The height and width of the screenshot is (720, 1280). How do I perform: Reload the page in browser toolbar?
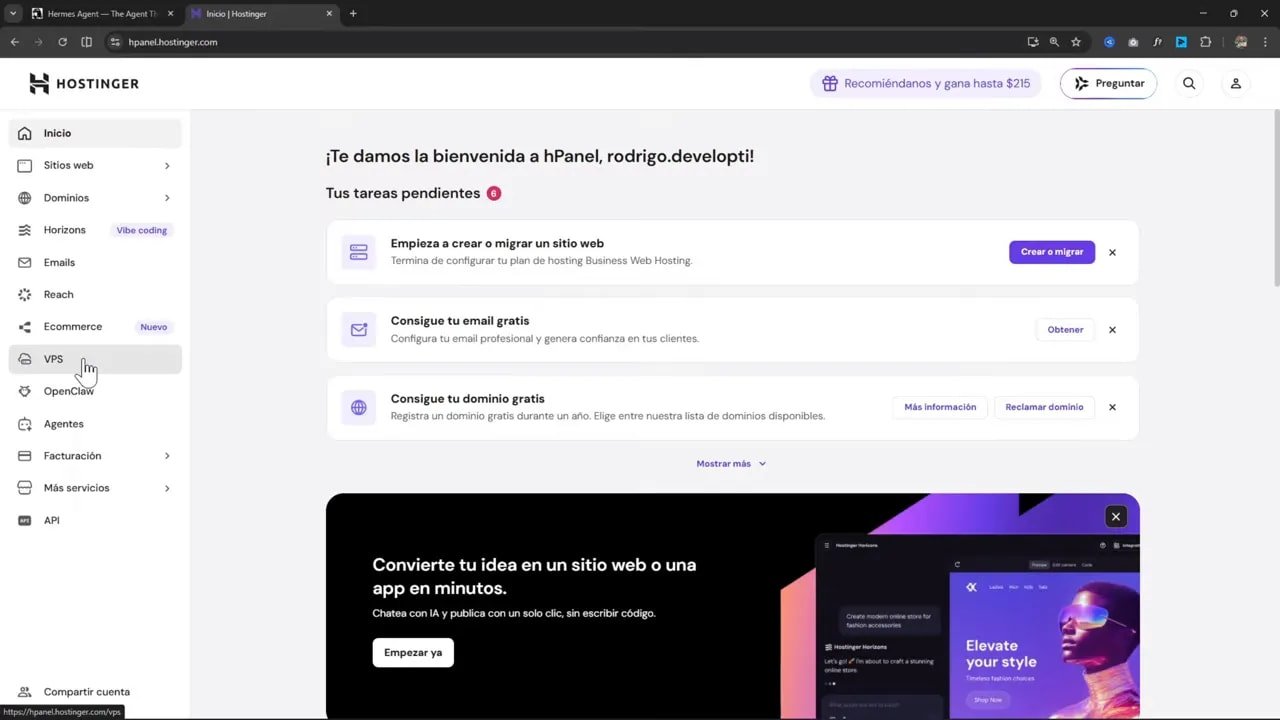[62, 42]
